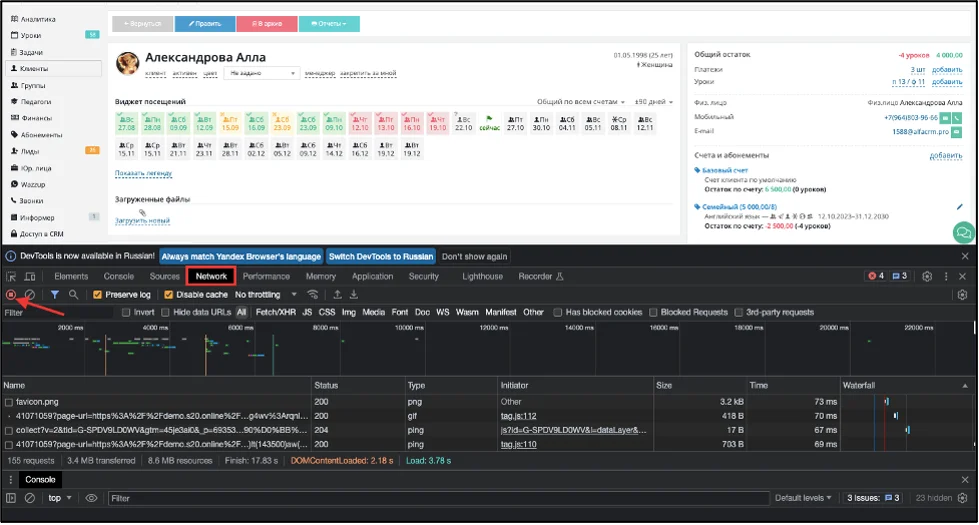Focus the network Filter text field
The height and width of the screenshot is (525, 979).
click(57, 313)
